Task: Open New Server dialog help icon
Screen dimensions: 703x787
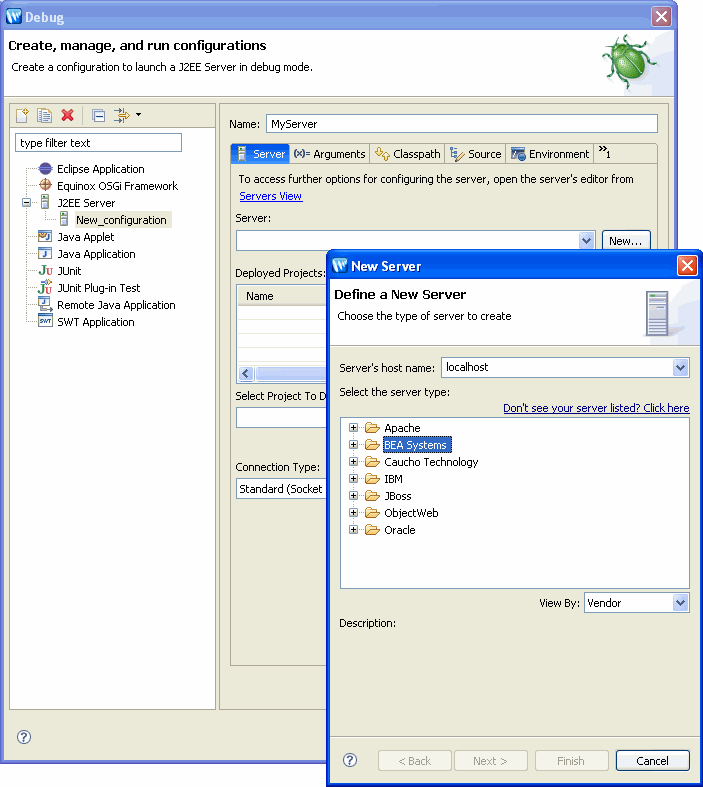Action: [x=350, y=760]
